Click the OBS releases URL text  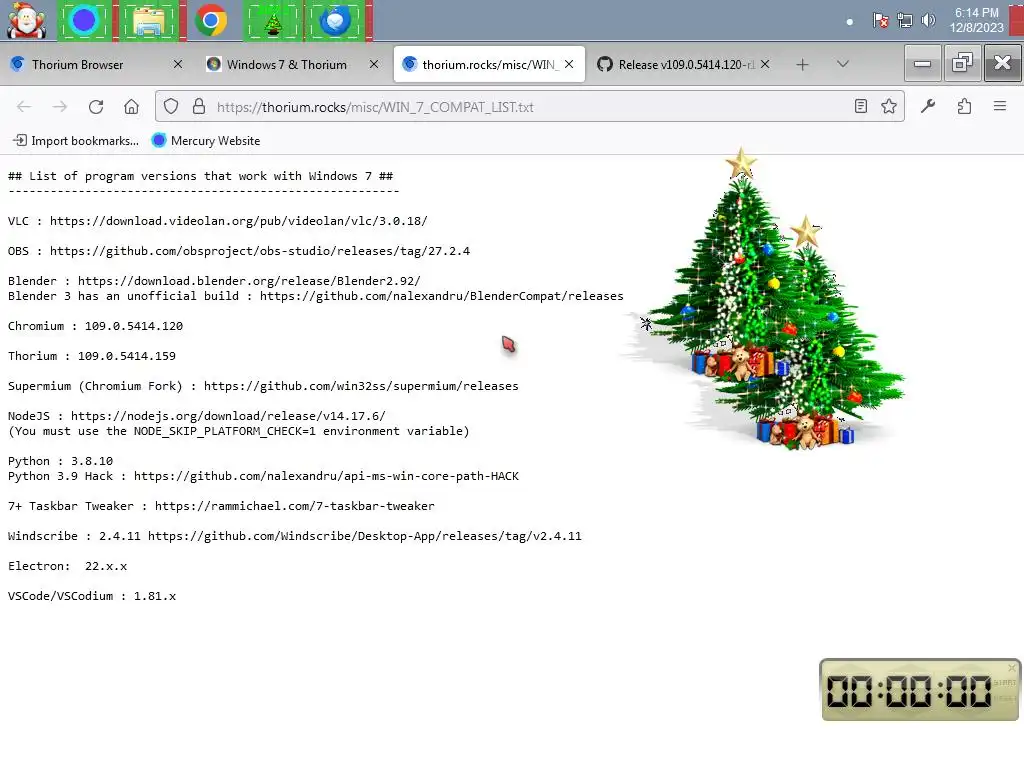click(x=260, y=251)
